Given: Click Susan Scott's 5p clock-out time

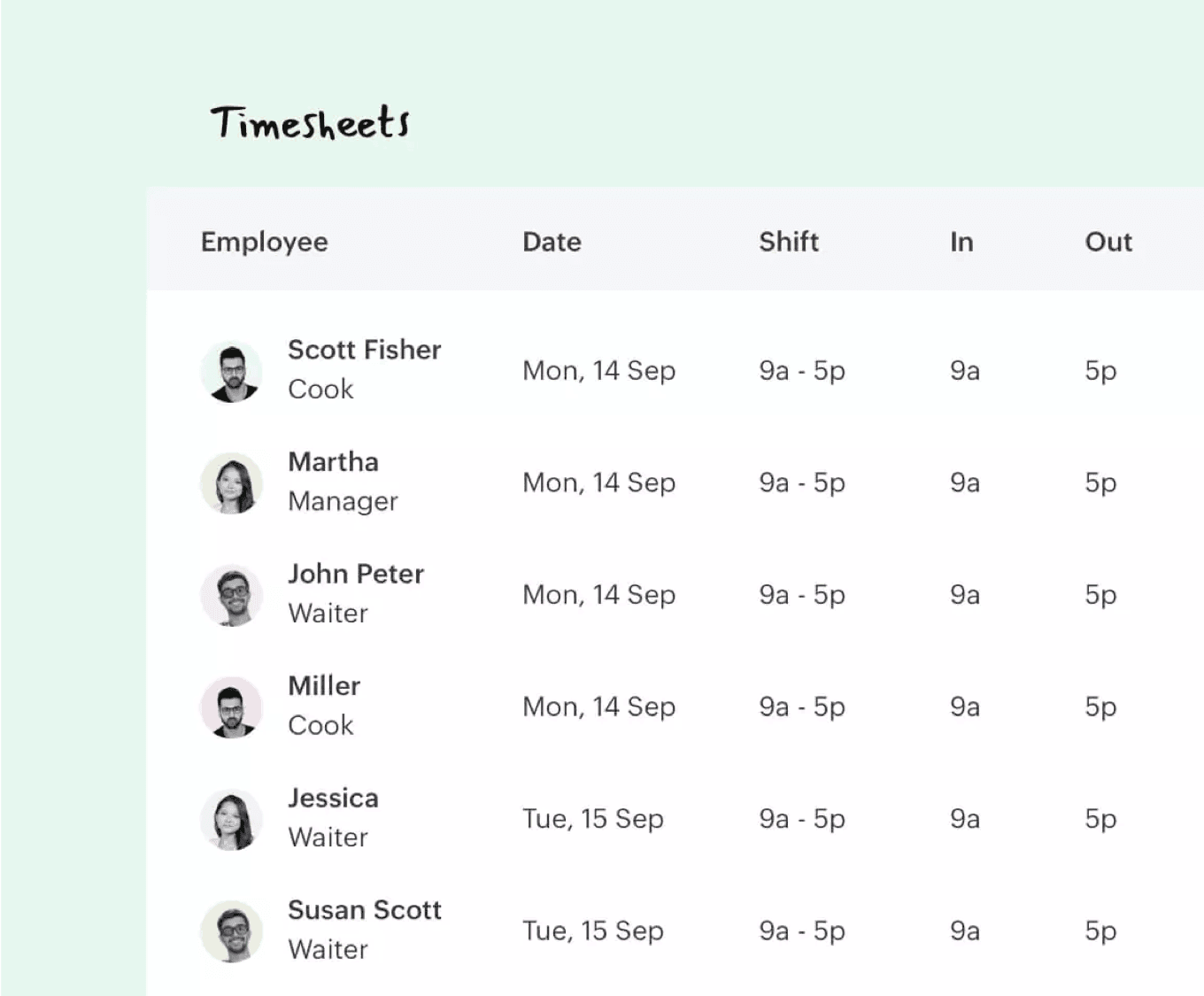Looking at the screenshot, I should (1100, 931).
